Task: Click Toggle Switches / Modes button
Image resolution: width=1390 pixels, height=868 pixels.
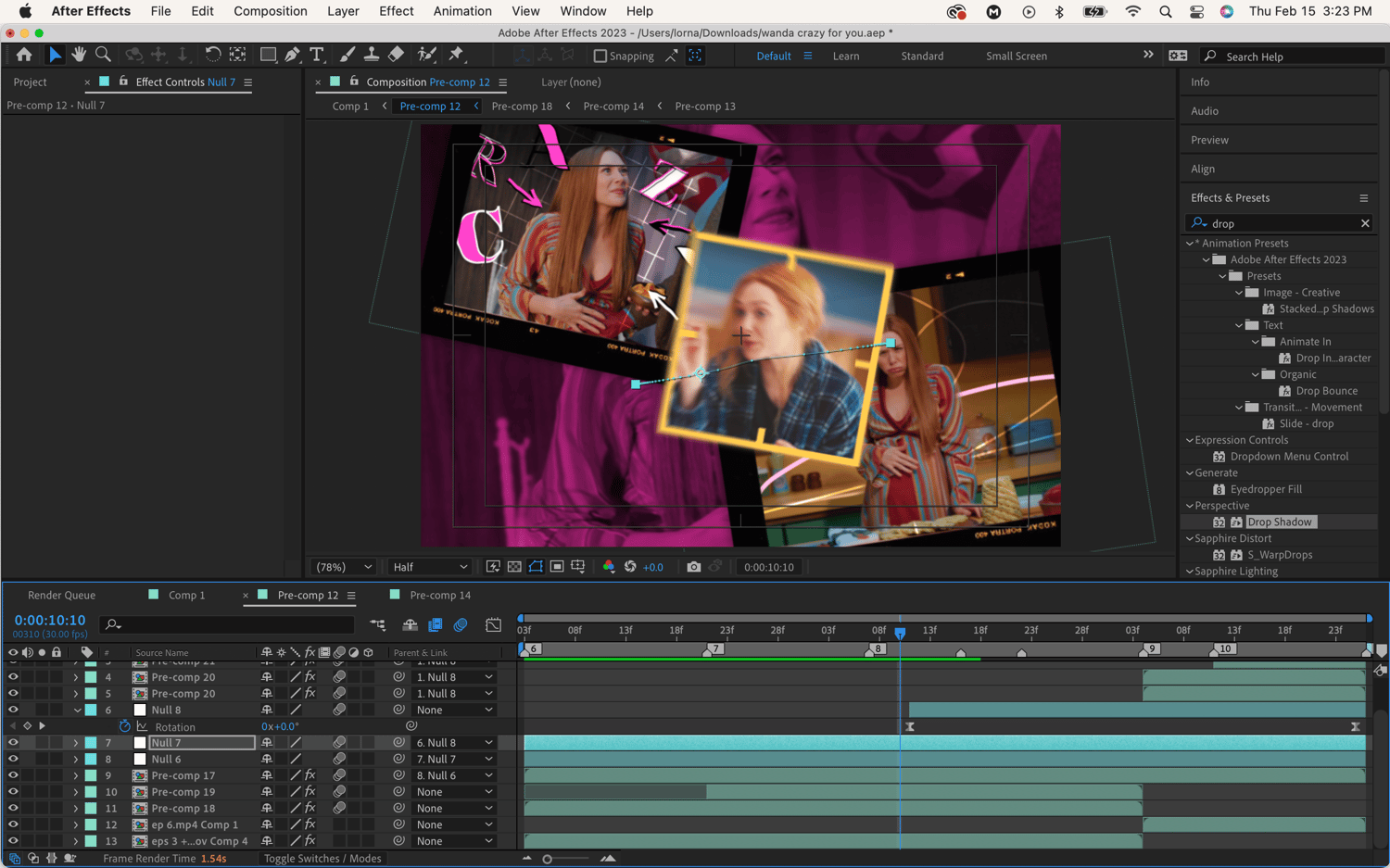Action: (x=322, y=859)
